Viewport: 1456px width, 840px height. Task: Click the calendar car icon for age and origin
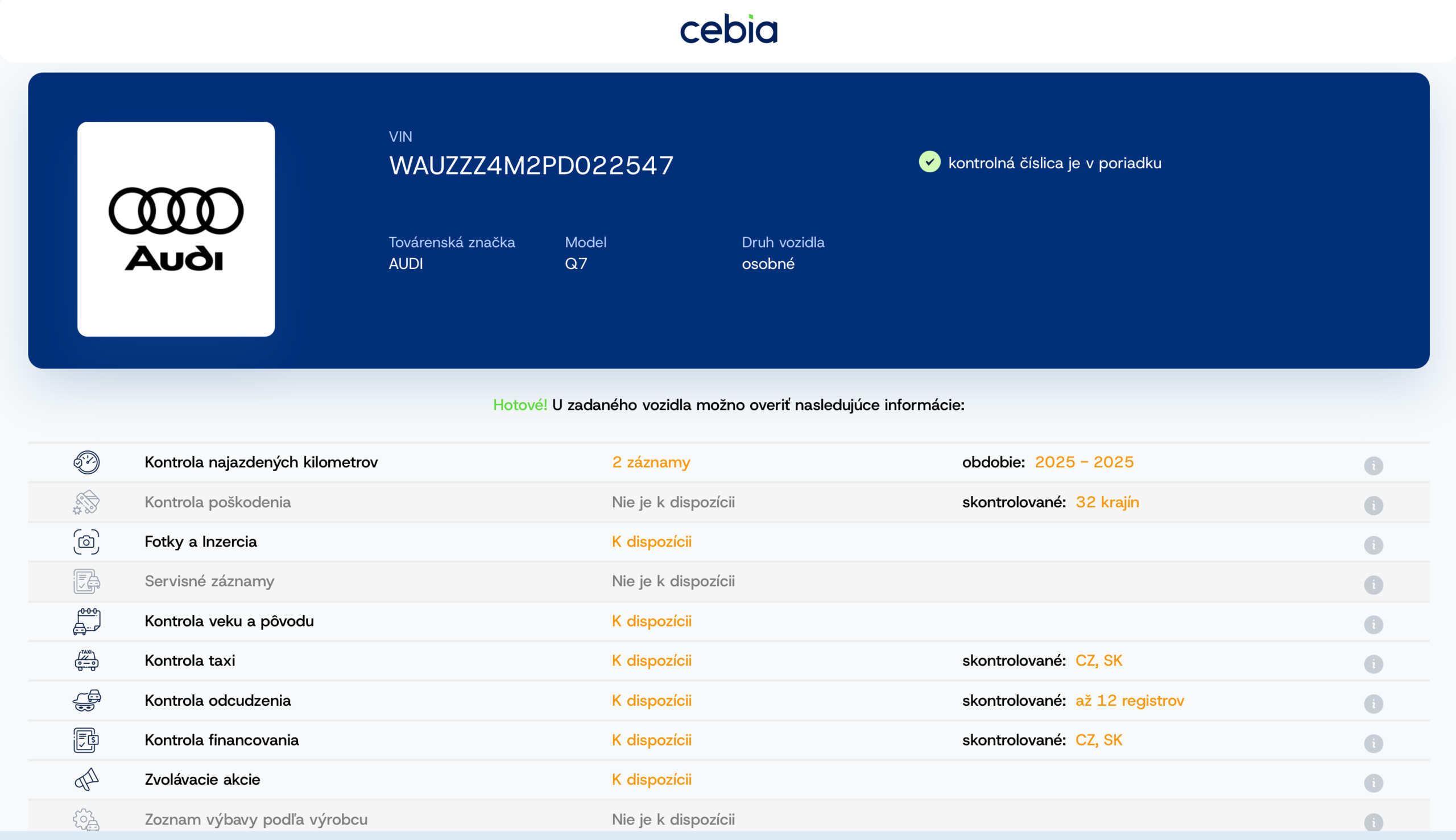click(86, 622)
